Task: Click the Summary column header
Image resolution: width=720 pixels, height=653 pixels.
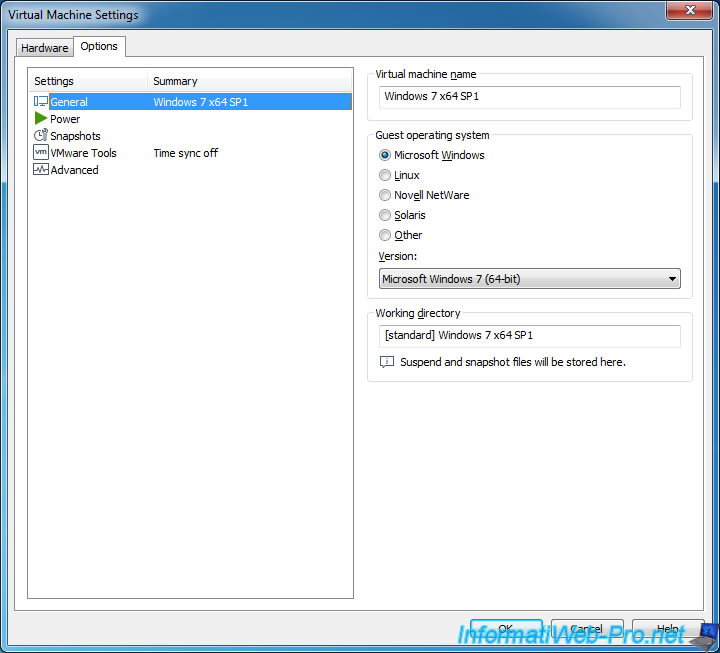Action: [x=249, y=81]
